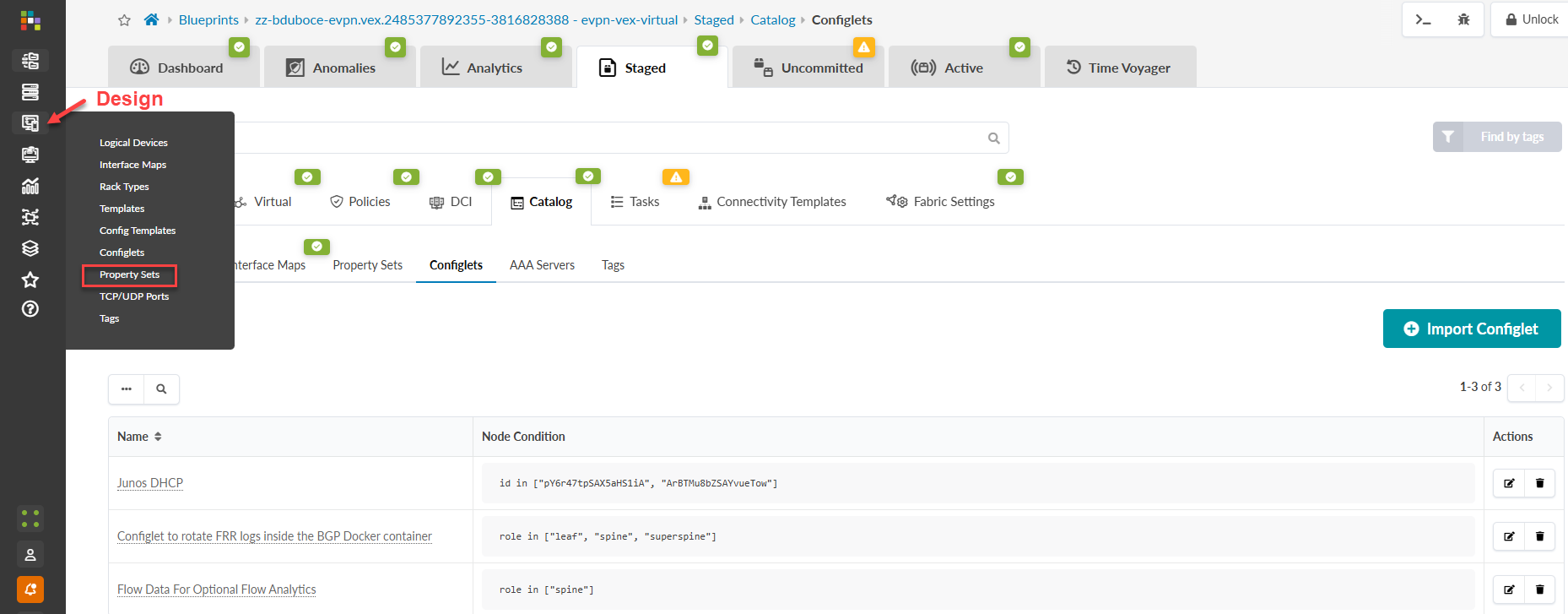Viewport: 1568px width, 614px height.
Task: Open the Connectivity Templates tab
Action: 772,202
